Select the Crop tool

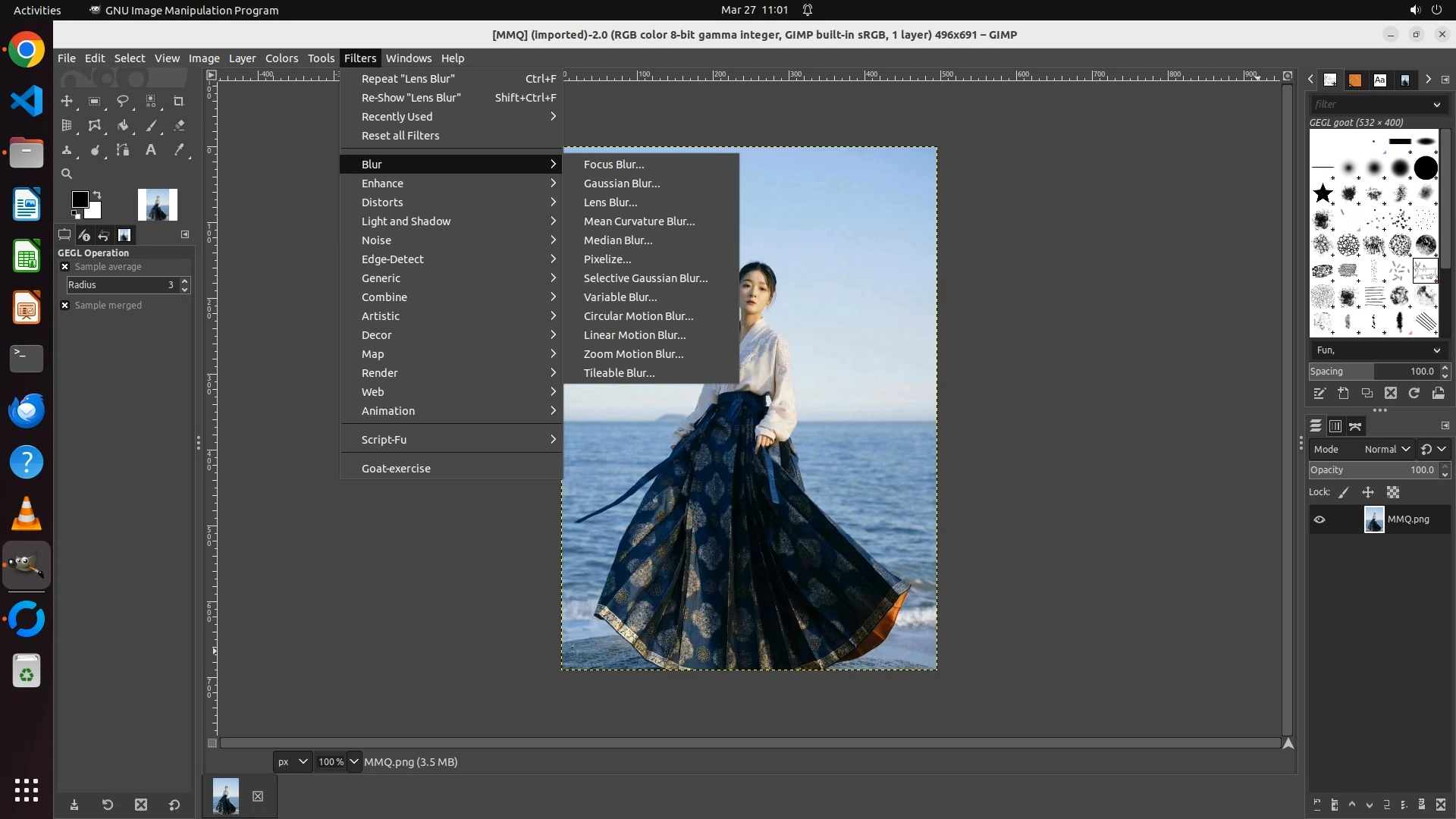(x=179, y=101)
